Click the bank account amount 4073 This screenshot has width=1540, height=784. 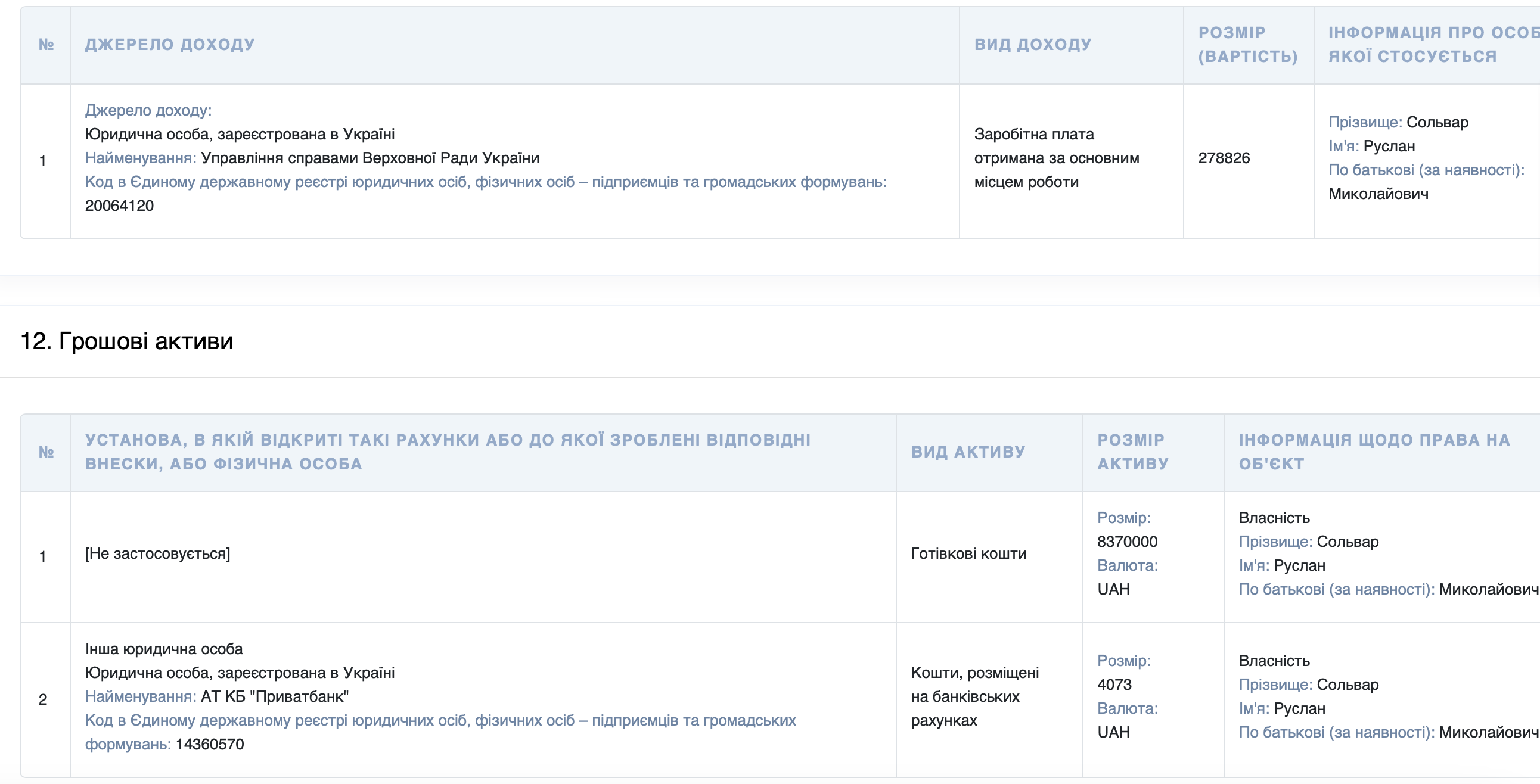coord(1114,684)
